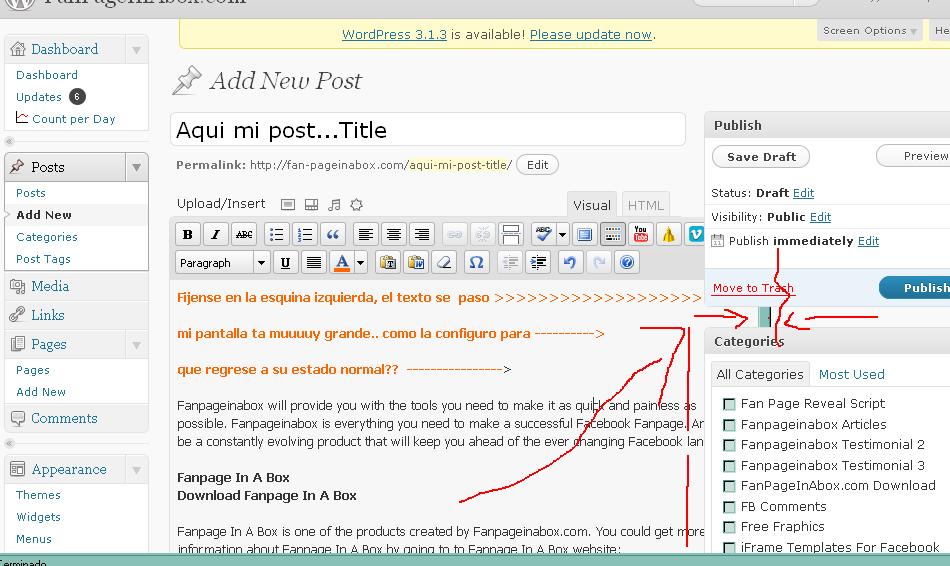Toggle the kitchen sink toolbar row
950x566 pixels.
tap(613, 235)
